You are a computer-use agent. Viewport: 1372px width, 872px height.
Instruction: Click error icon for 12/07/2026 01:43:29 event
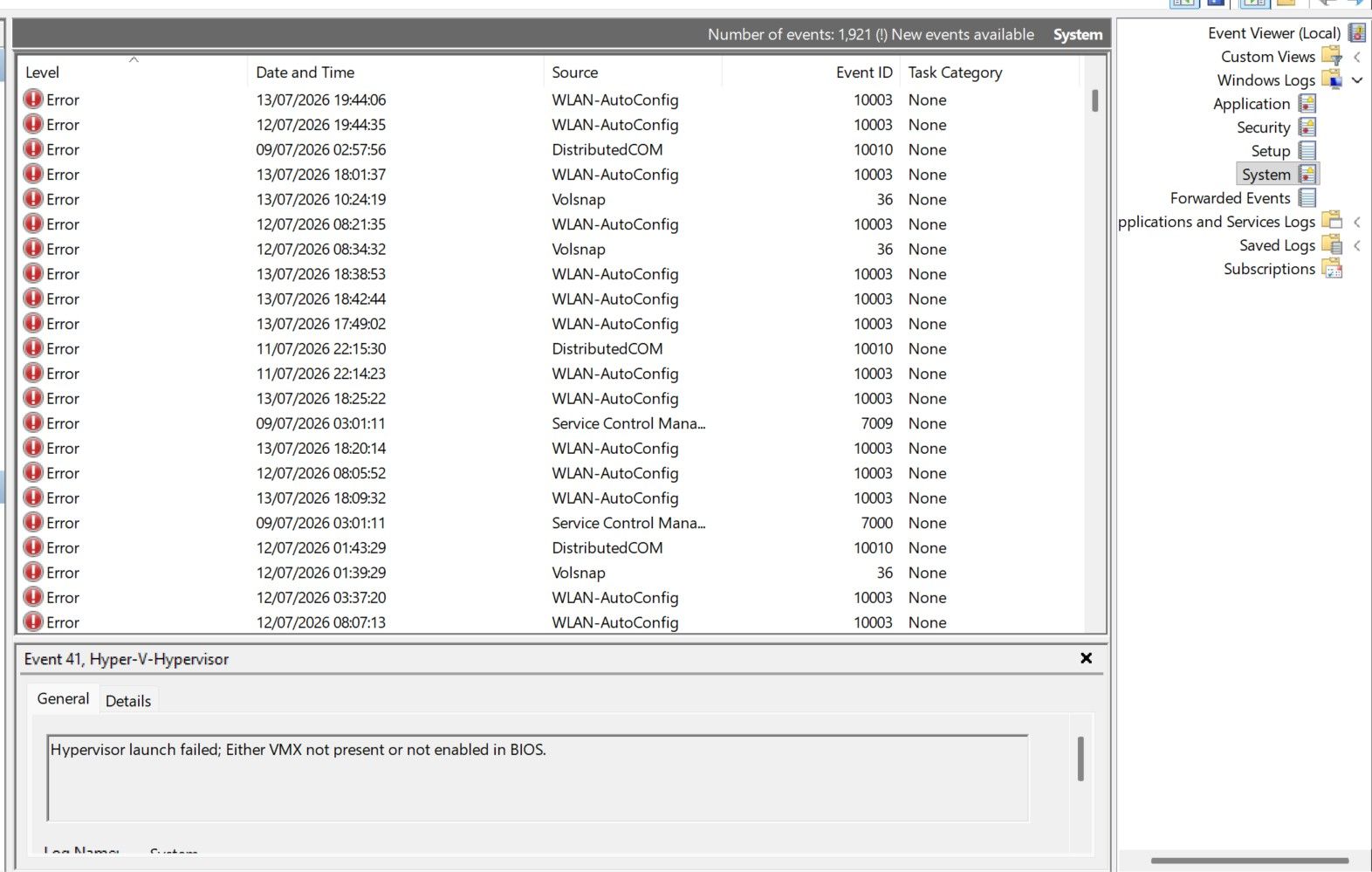coord(33,547)
